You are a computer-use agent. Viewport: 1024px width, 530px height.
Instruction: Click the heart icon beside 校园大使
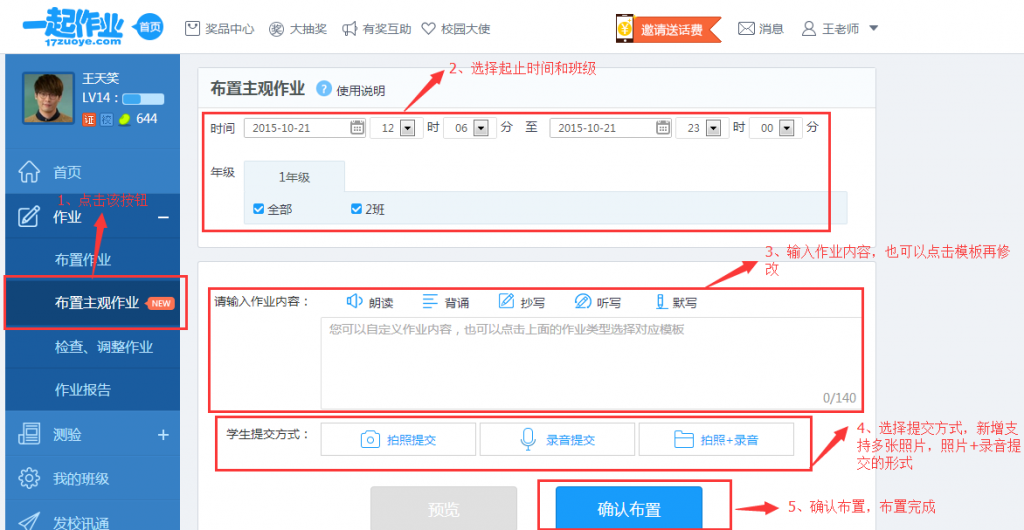pos(428,29)
